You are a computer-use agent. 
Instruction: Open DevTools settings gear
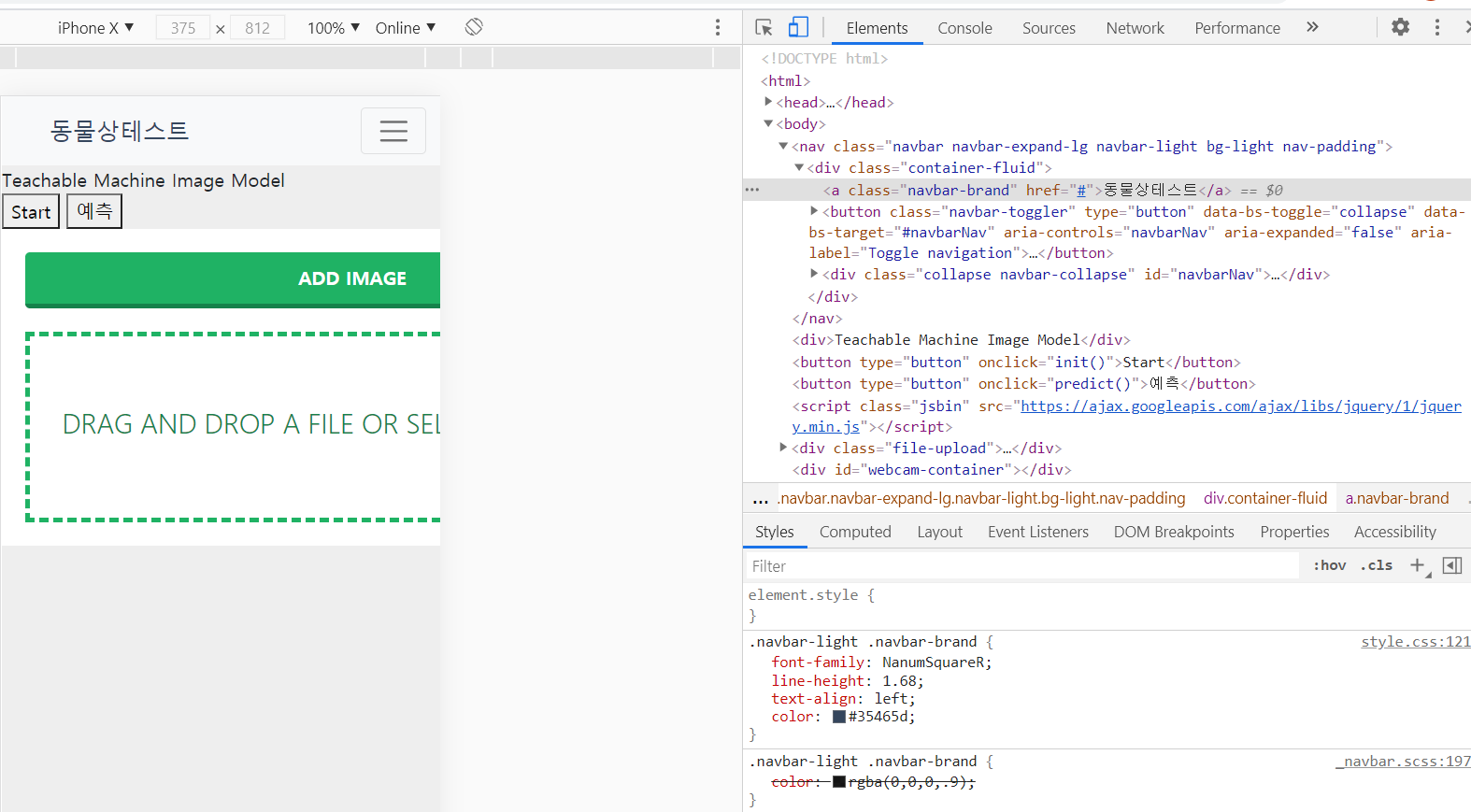click(1400, 27)
